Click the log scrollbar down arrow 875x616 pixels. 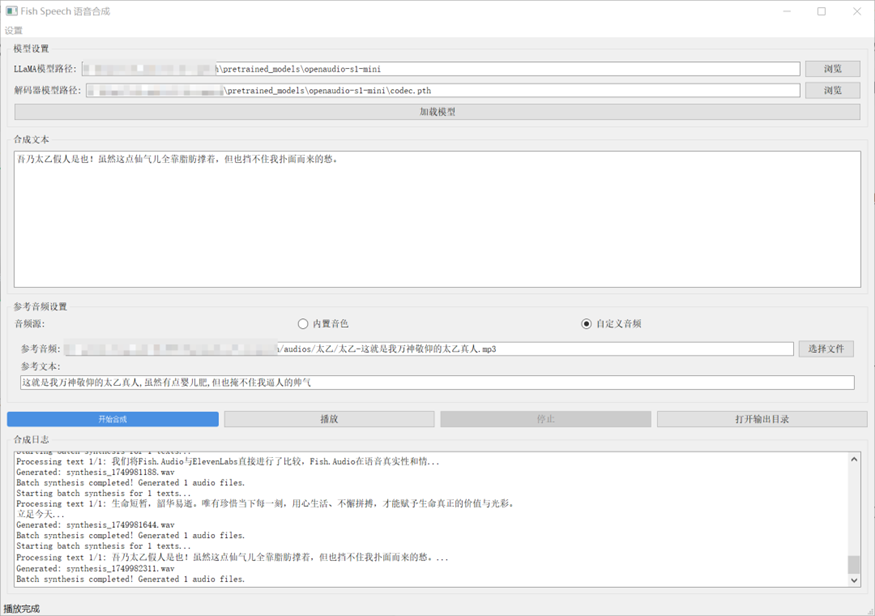coord(854,580)
